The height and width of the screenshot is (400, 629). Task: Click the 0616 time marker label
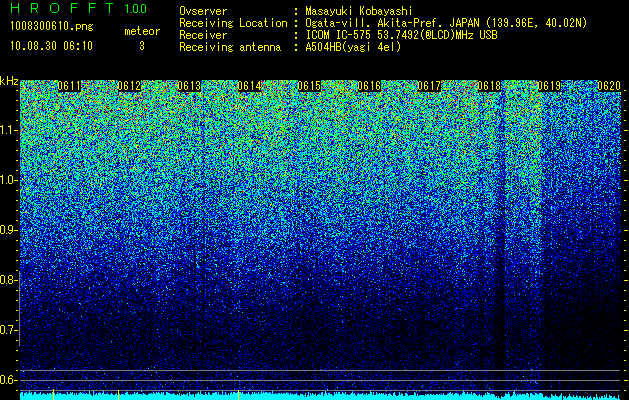pos(369,86)
